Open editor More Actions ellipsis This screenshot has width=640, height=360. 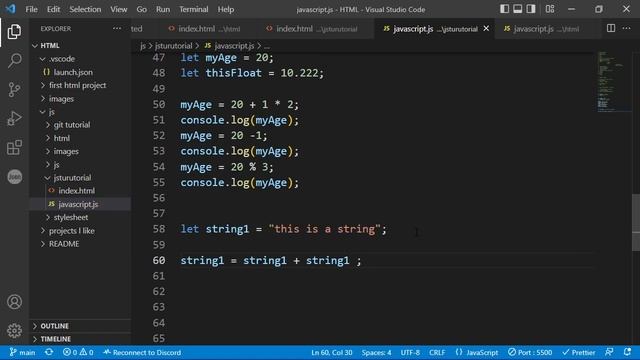(627, 28)
